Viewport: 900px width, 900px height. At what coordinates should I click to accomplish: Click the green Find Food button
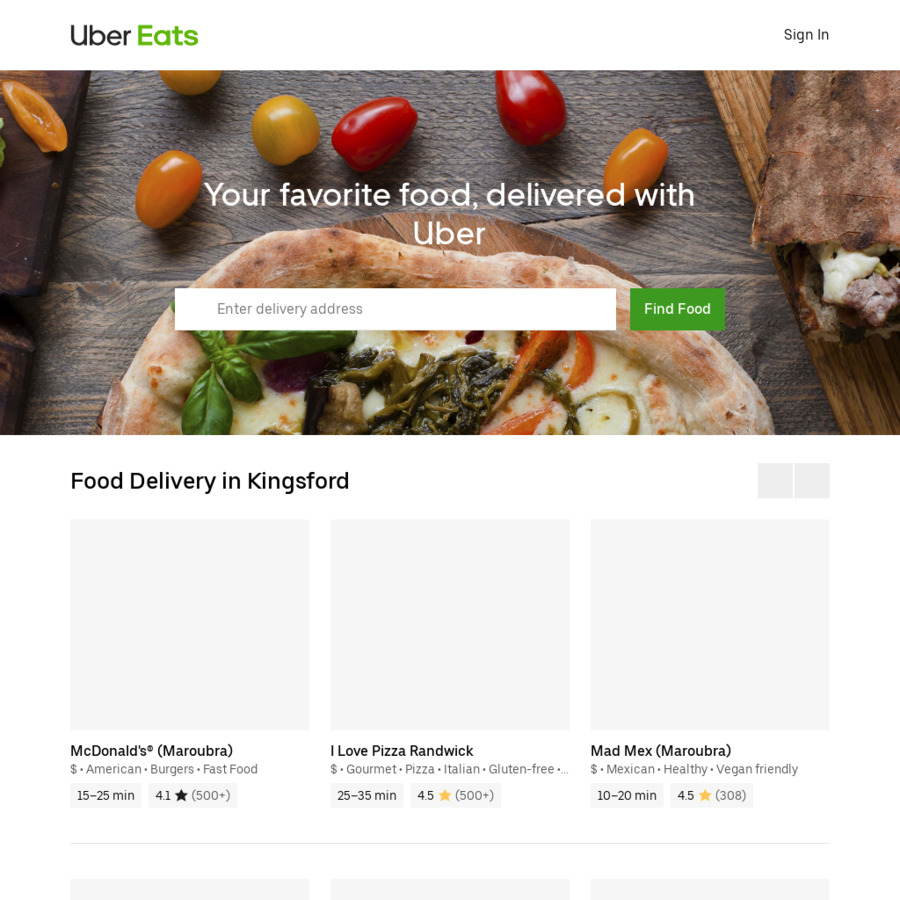pos(677,309)
